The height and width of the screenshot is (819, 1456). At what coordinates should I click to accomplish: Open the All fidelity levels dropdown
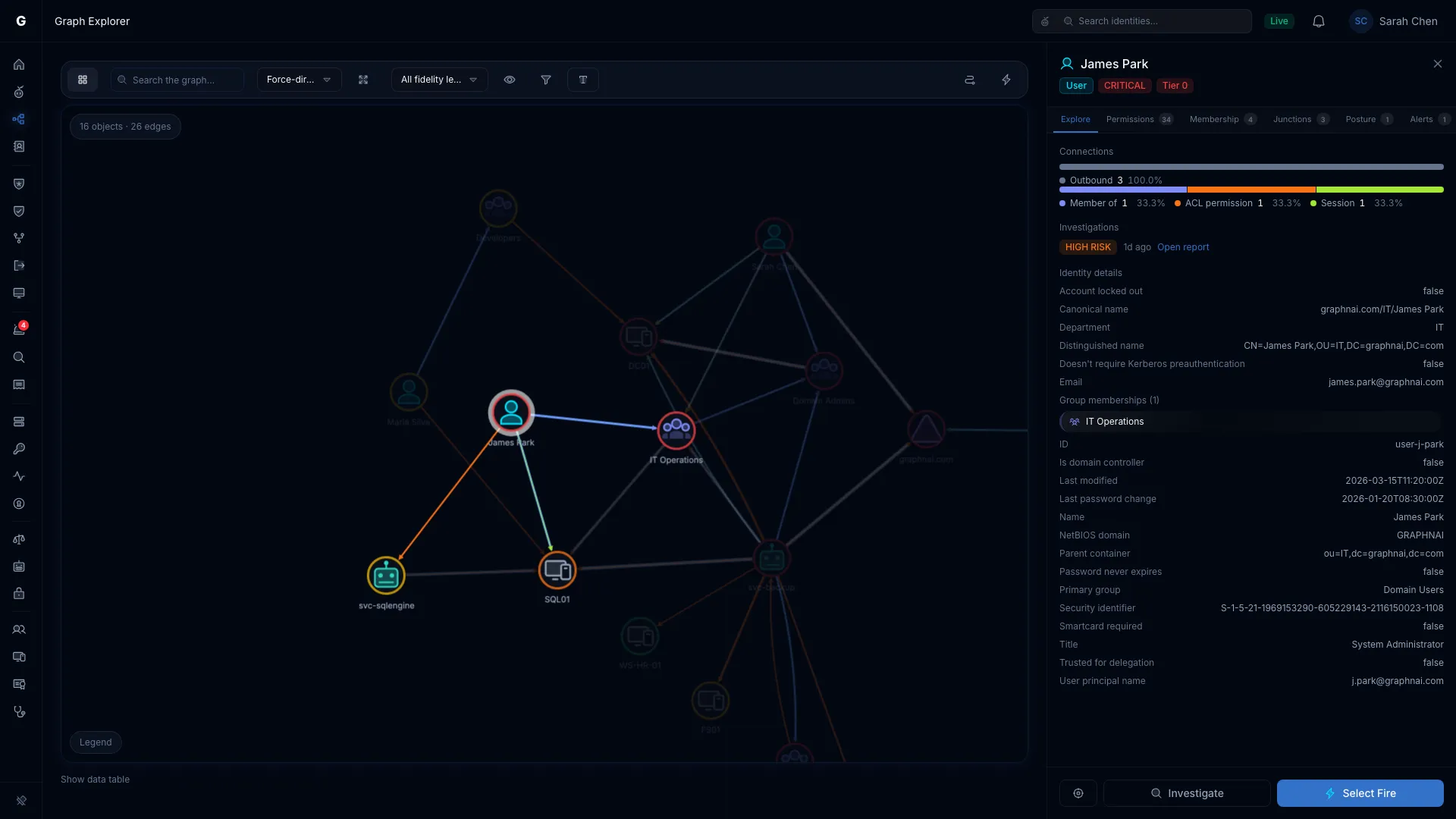tap(439, 80)
